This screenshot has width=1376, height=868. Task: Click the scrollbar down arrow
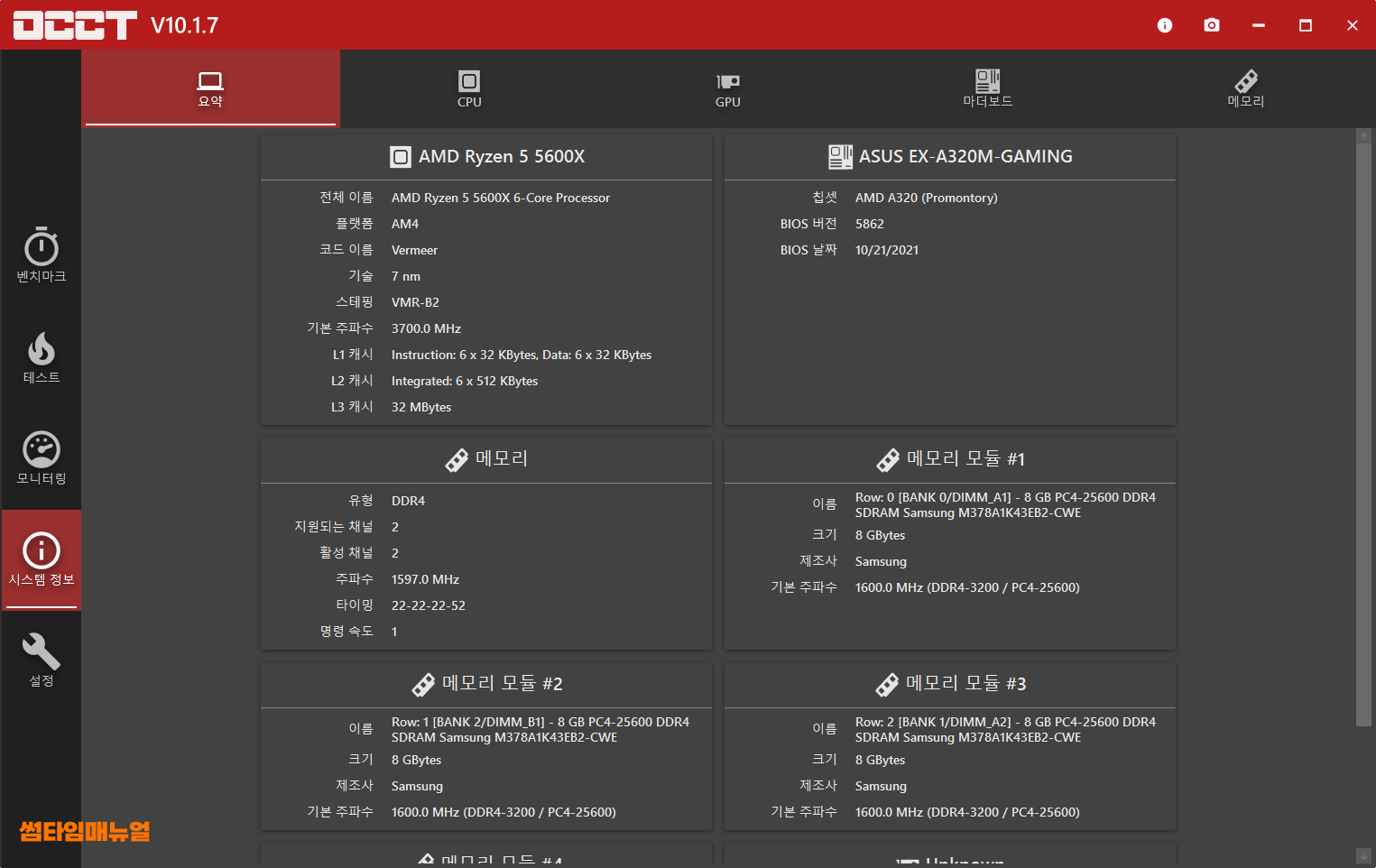pos(1363,854)
